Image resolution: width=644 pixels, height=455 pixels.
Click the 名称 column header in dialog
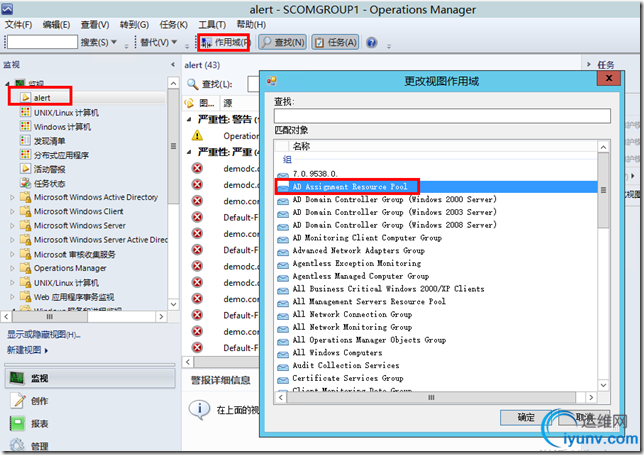301,146
